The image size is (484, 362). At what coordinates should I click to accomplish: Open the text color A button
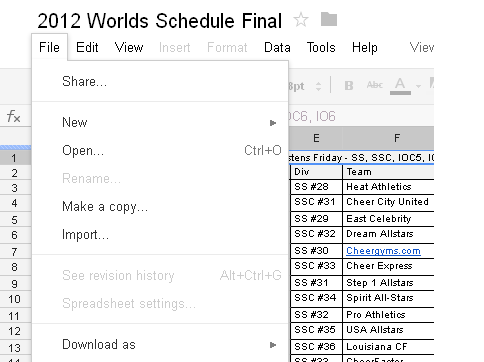(x=400, y=86)
